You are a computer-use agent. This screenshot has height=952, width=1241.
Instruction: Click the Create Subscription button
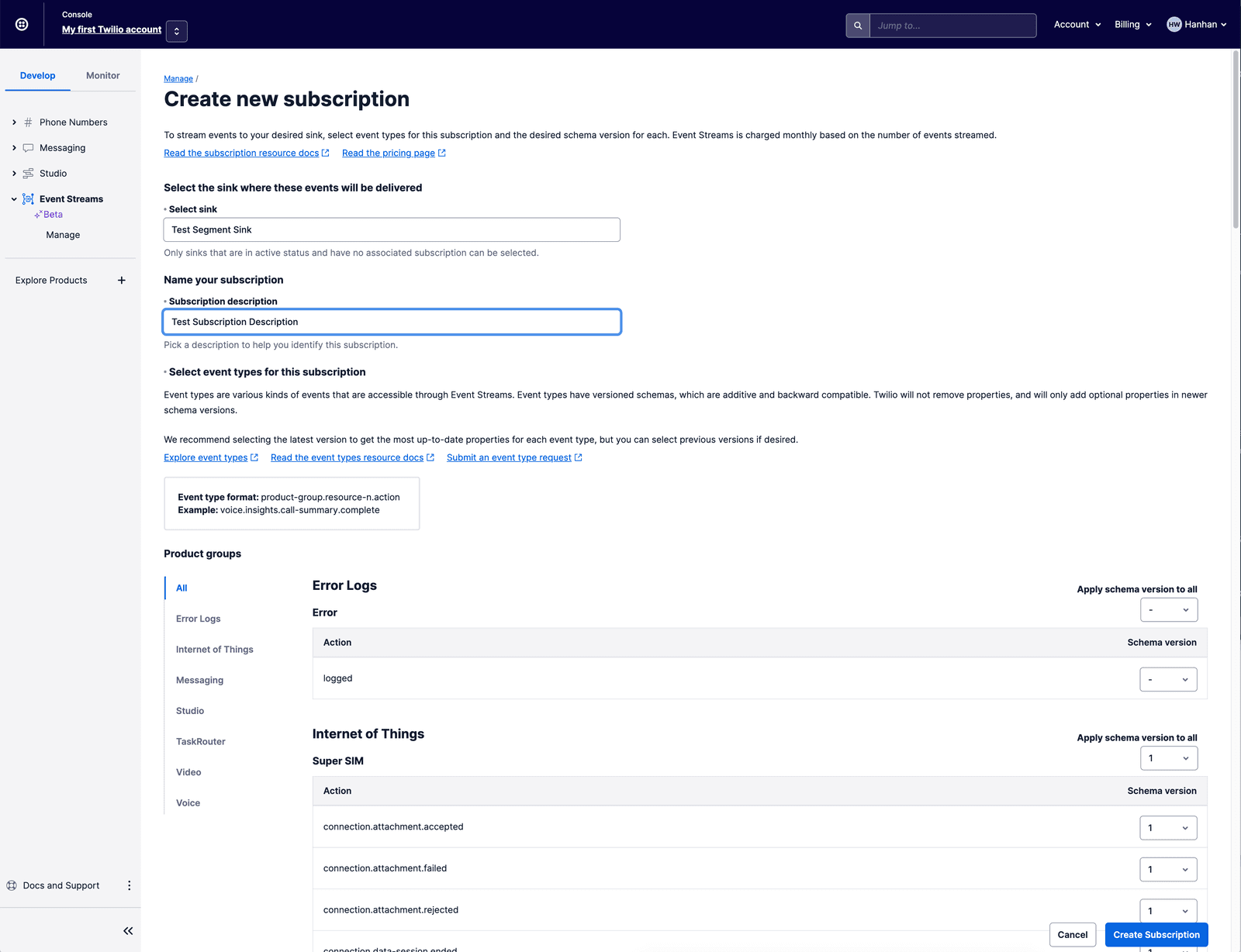click(x=1156, y=934)
